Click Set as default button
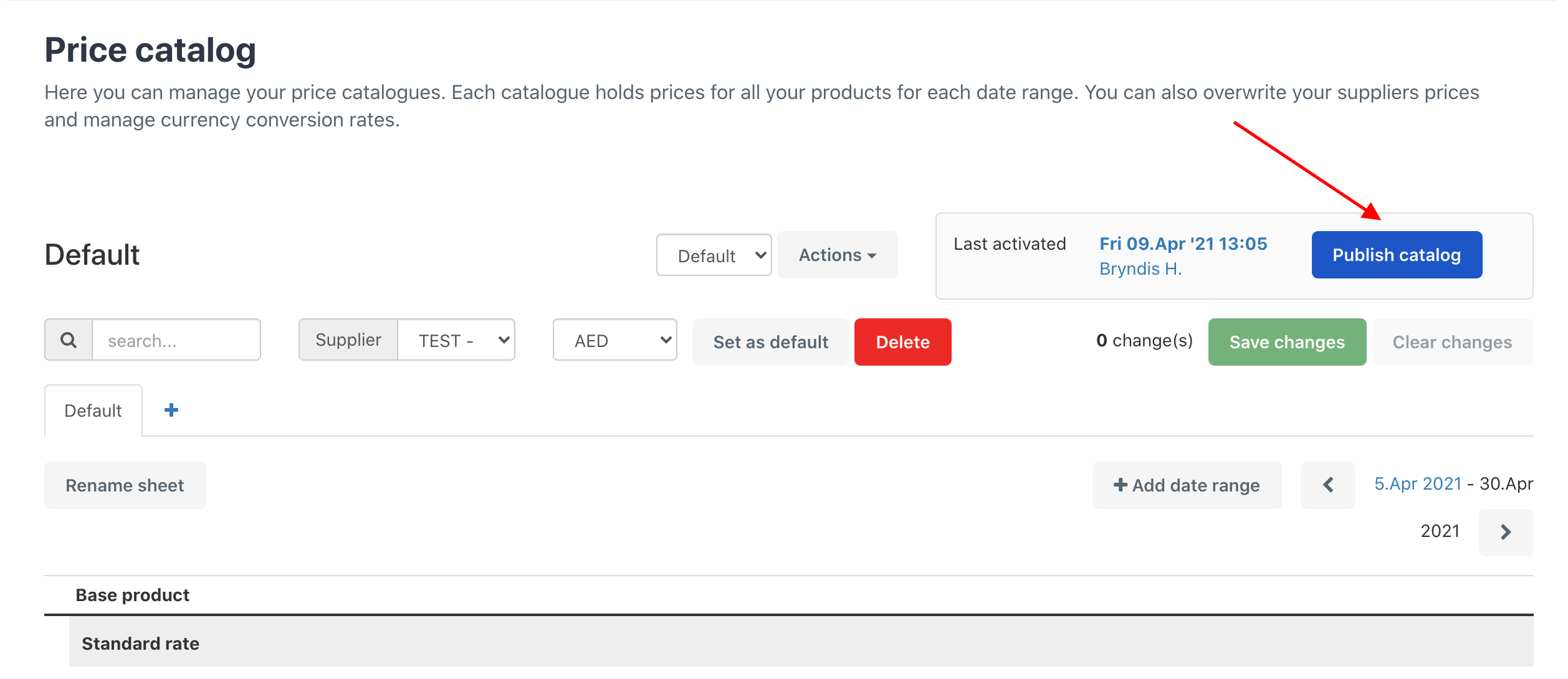This screenshot has height=679, width=1568. (x=770, y=342)
